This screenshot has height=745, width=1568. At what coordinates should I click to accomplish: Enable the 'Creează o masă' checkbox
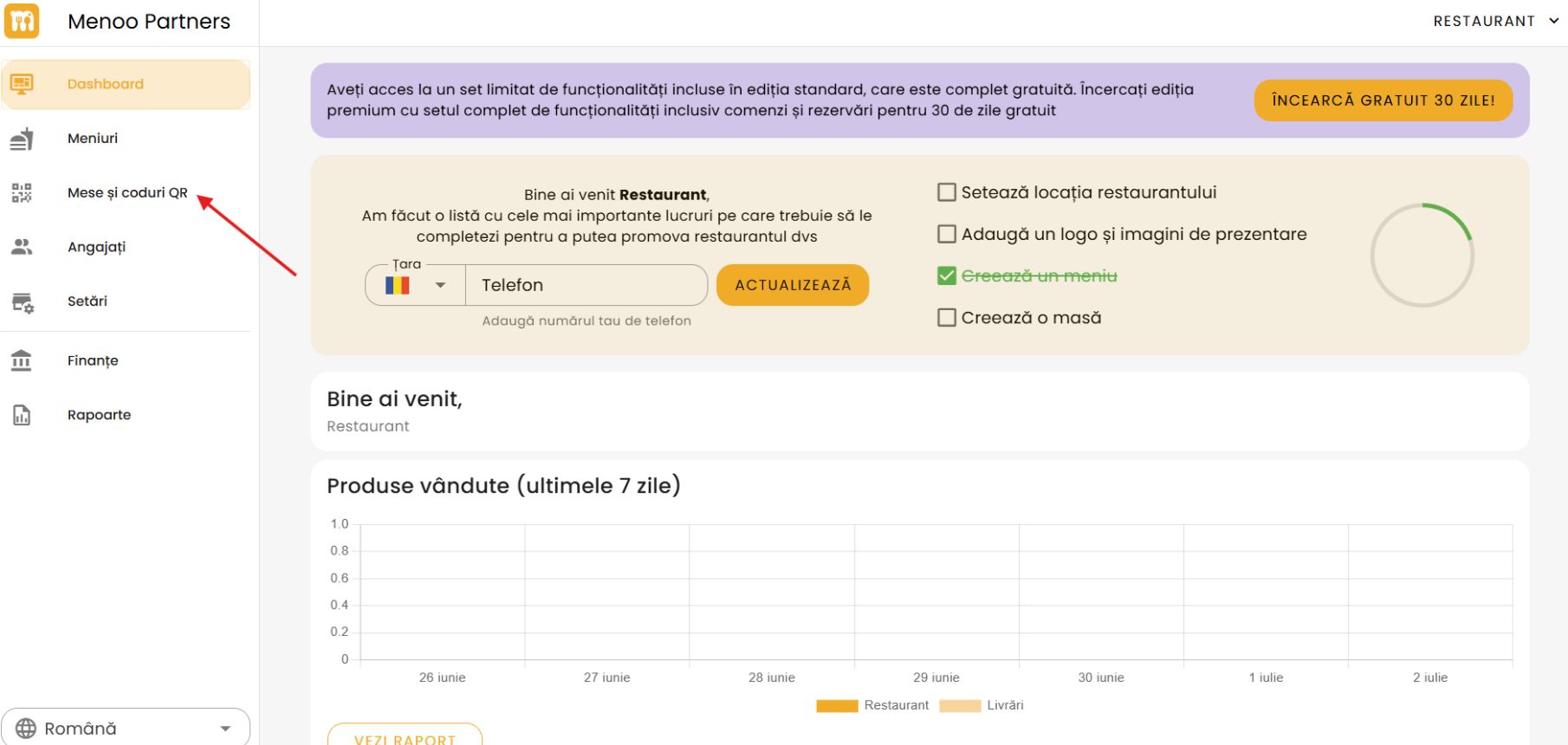947,318
